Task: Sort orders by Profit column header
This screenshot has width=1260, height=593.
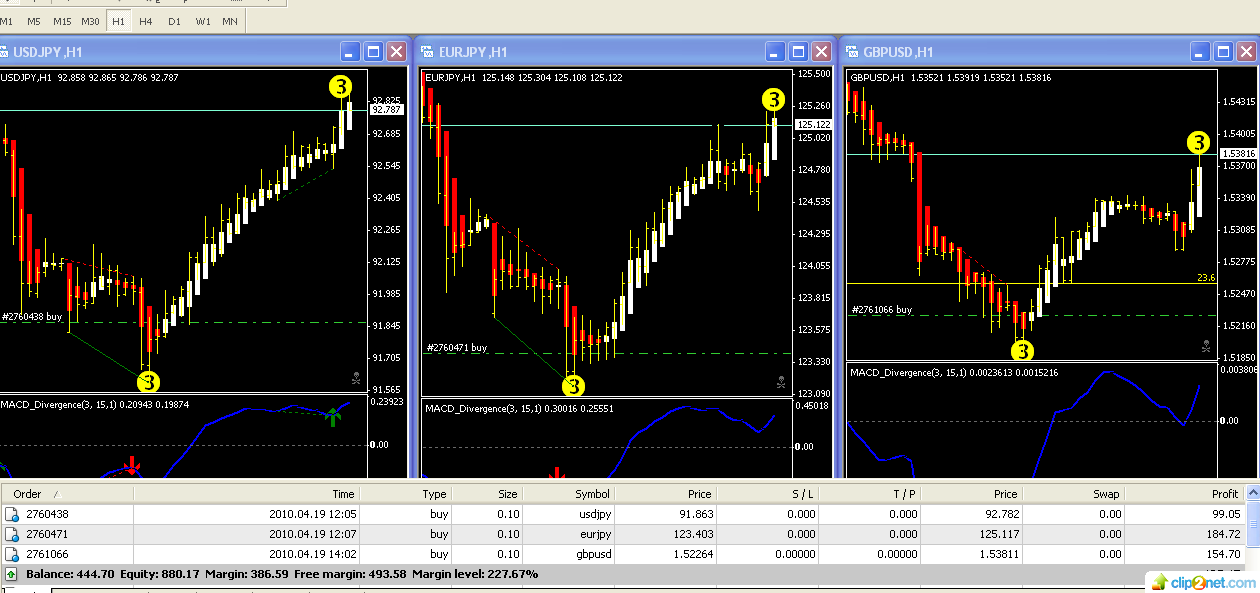Action: pos(1185,494)
